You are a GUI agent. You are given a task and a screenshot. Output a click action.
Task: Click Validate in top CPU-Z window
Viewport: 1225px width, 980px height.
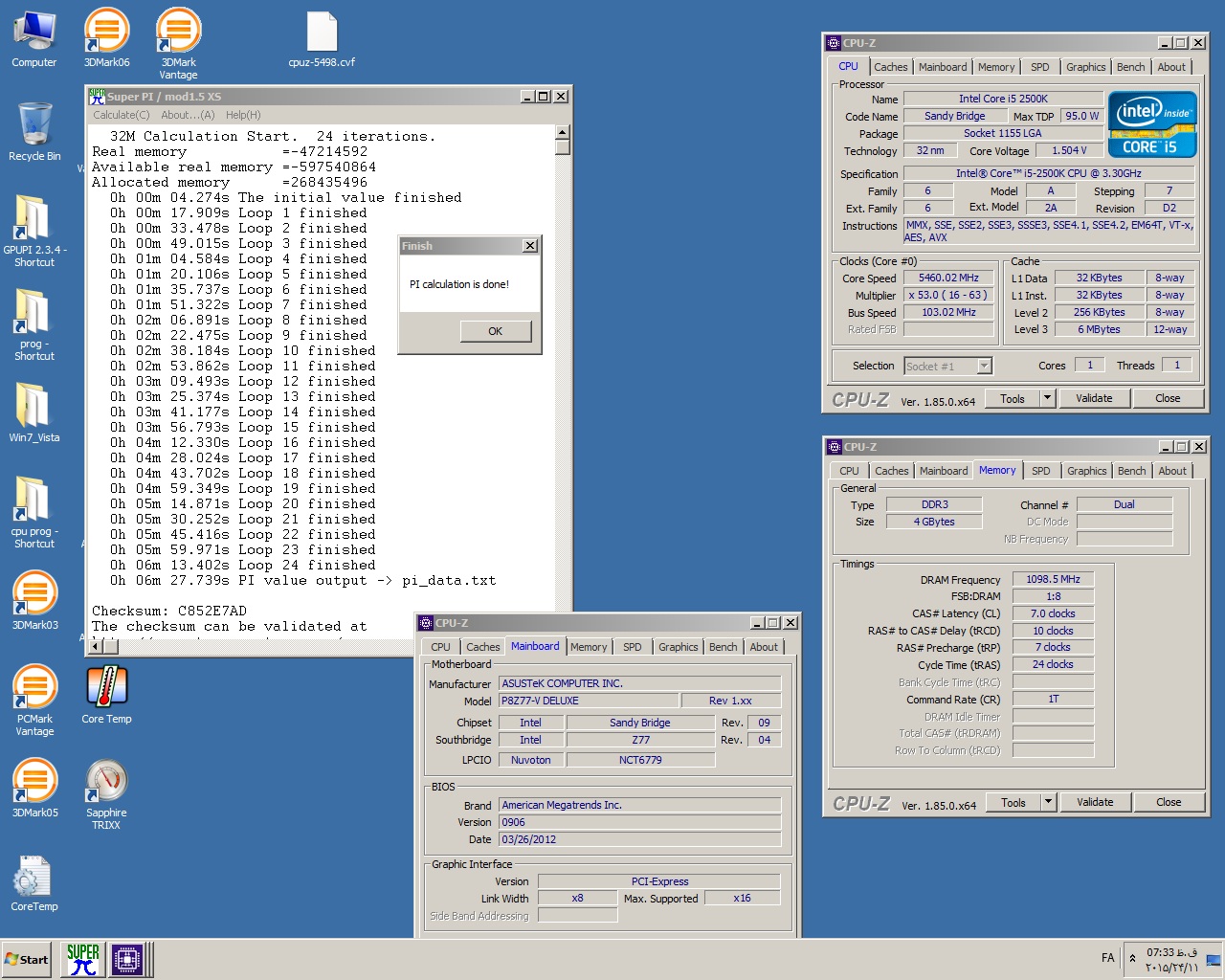point(1094,399)
